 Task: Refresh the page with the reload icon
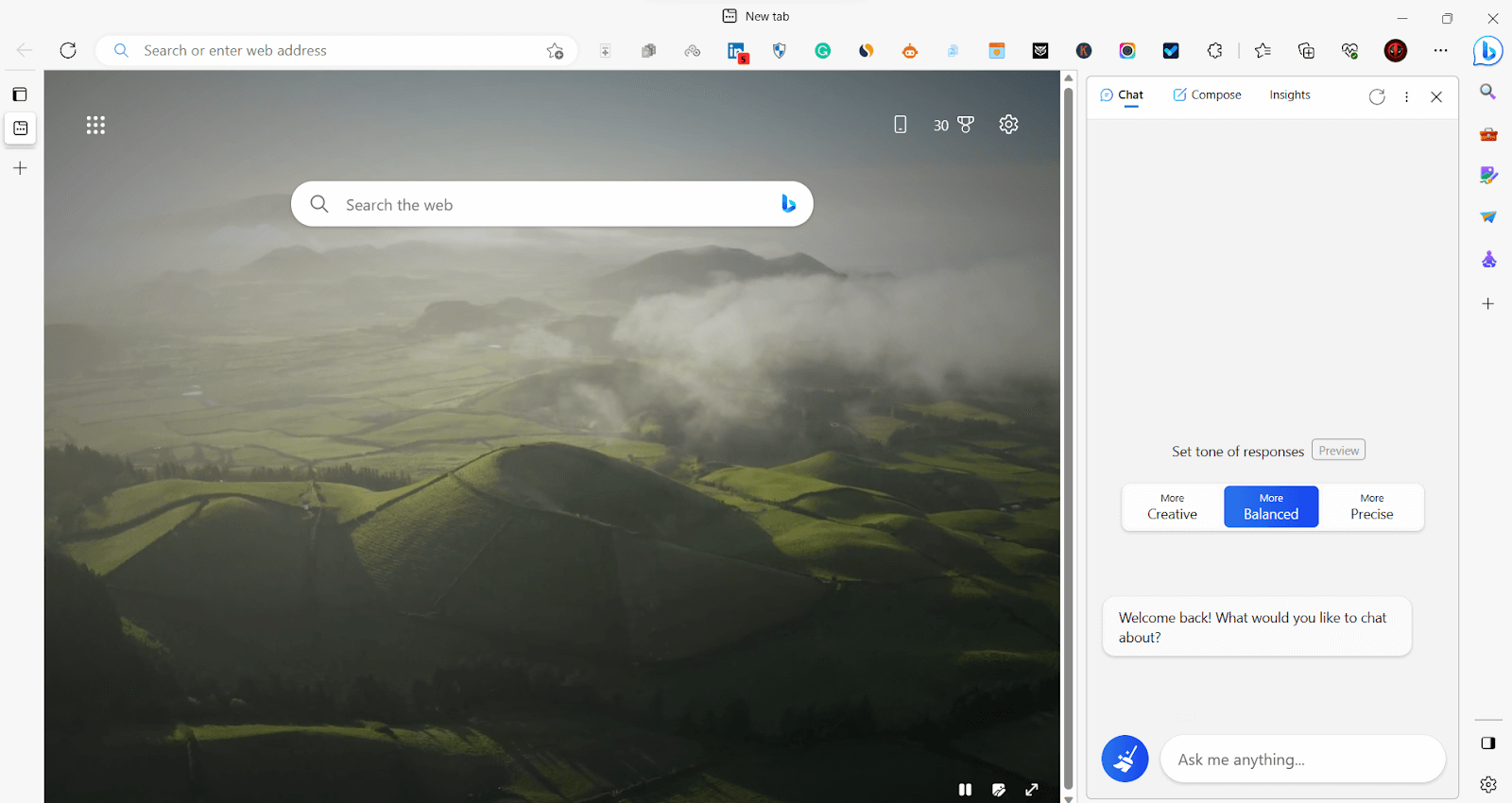[68, 50]
